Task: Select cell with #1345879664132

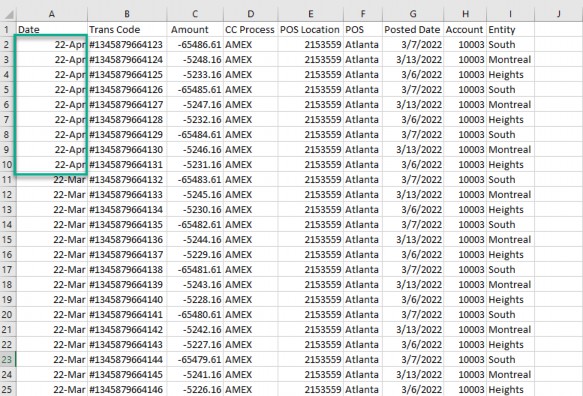Action: [127, 180]
